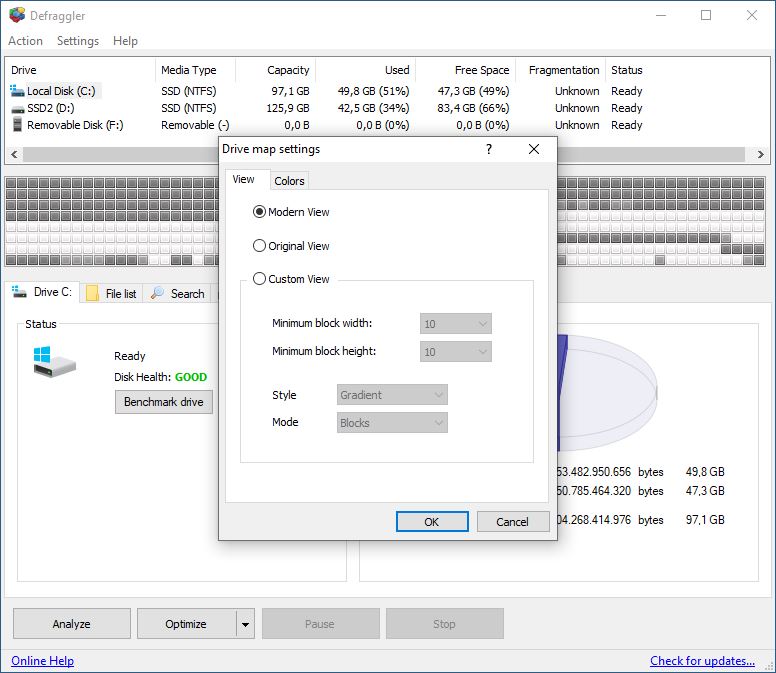Click the Status column header
Image resolution: width=776 pixels, height=673 pixels.
(x=627, y=70)
